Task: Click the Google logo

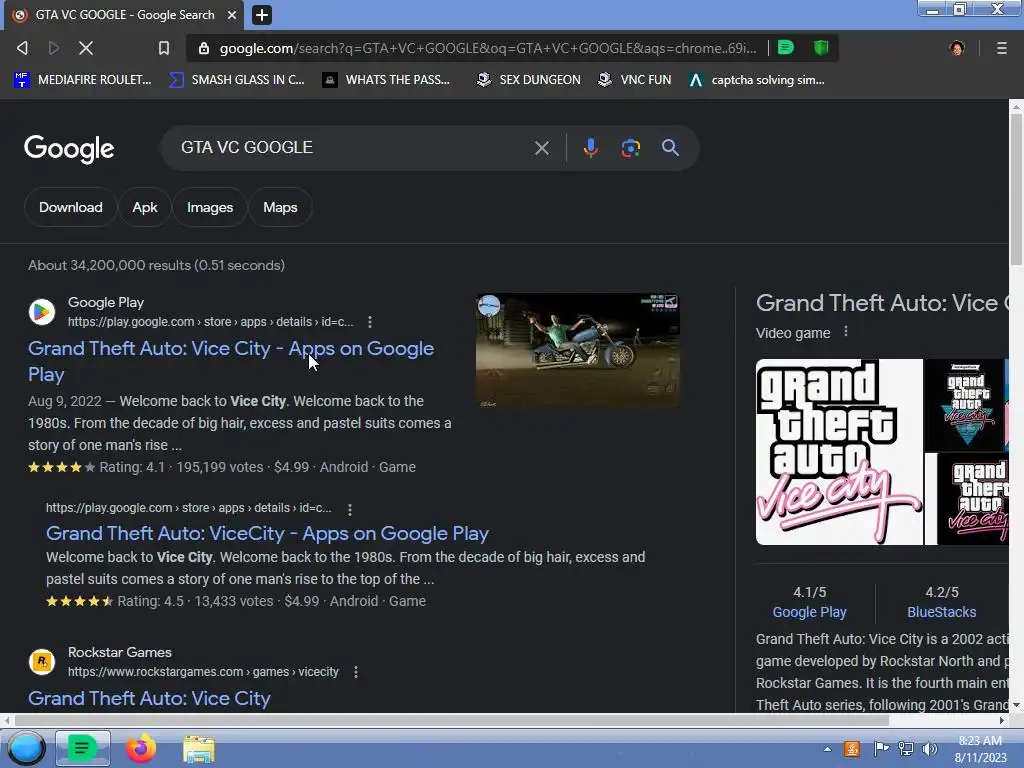Action: (x=69, y=149)
